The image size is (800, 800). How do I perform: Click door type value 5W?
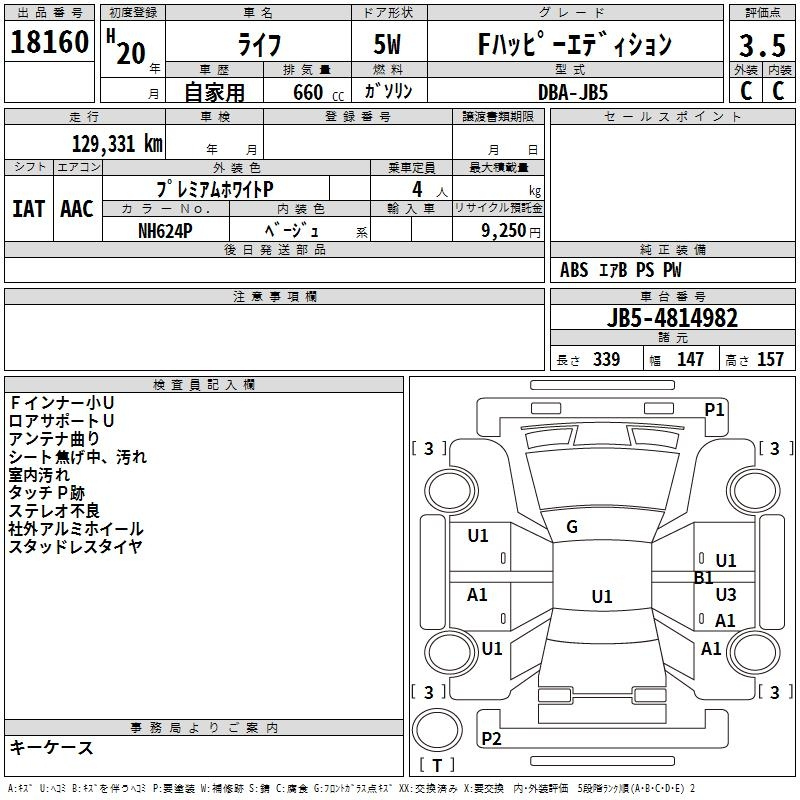388,44
